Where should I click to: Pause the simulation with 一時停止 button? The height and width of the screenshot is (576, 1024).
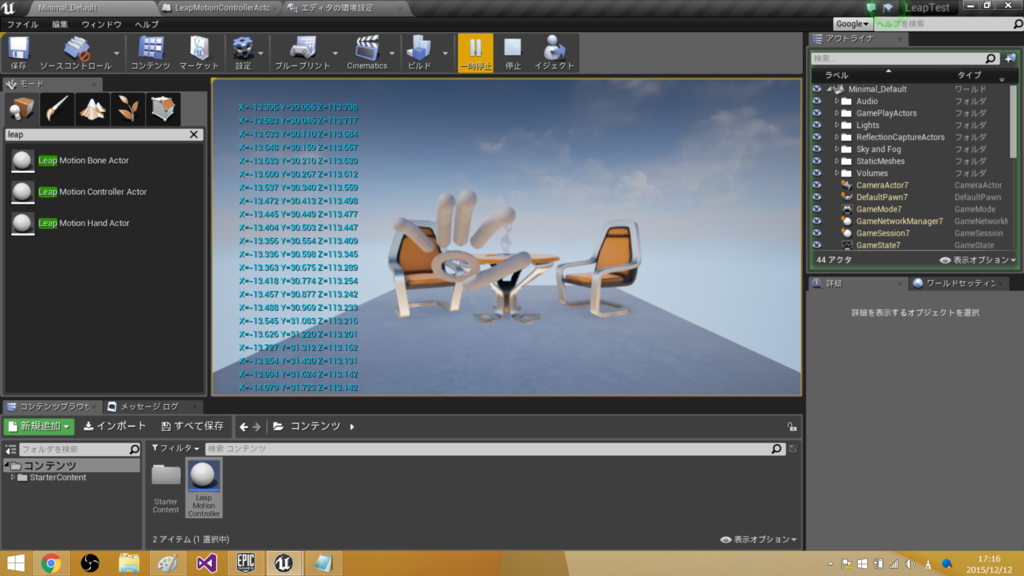pos(475,53)
